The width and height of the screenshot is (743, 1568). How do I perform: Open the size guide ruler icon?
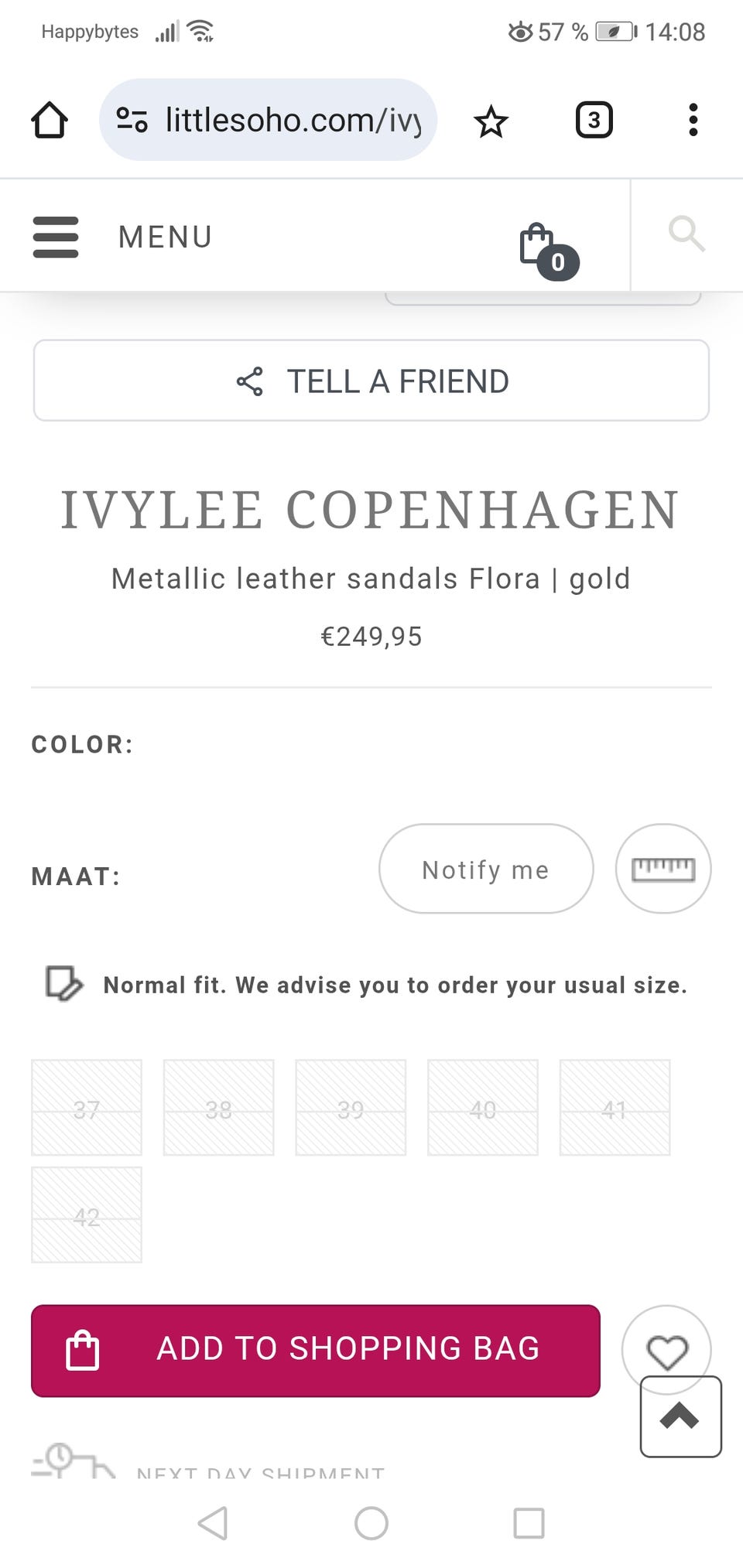663,869
